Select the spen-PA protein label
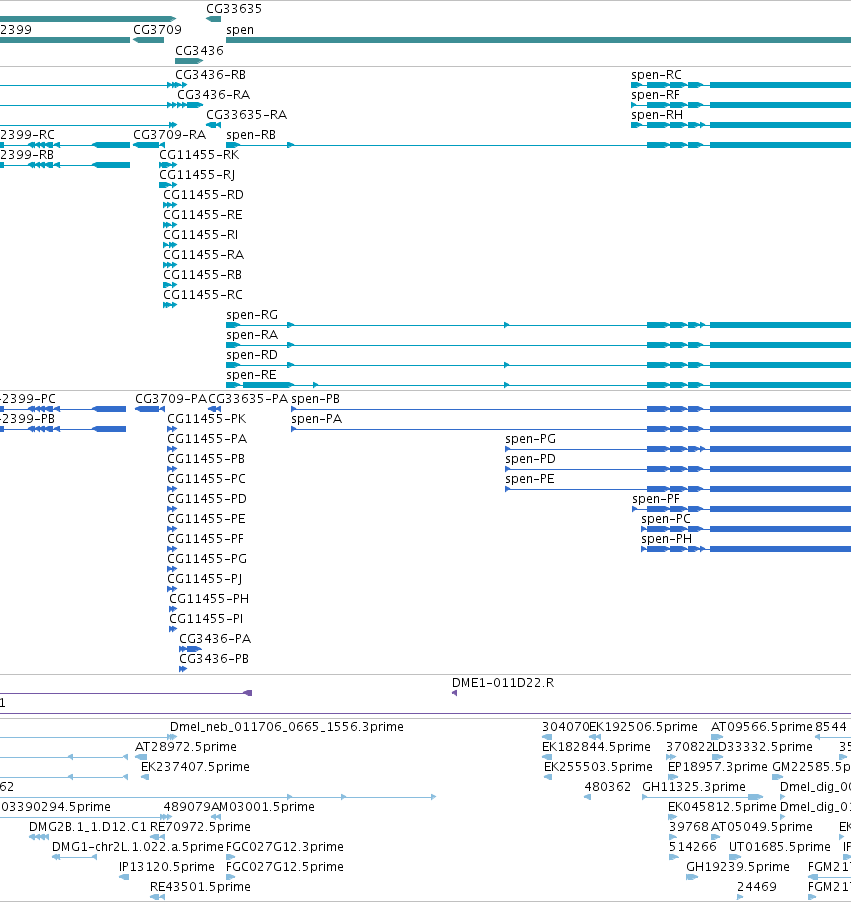Viewport: 851px width, 902px height. click(316, 419)
